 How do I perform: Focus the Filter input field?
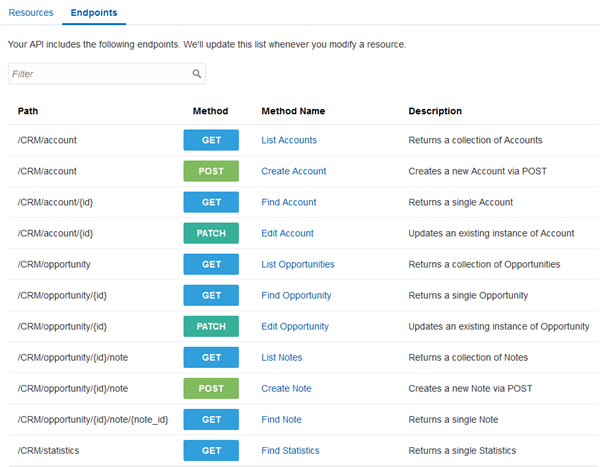(x=107, y=73)
